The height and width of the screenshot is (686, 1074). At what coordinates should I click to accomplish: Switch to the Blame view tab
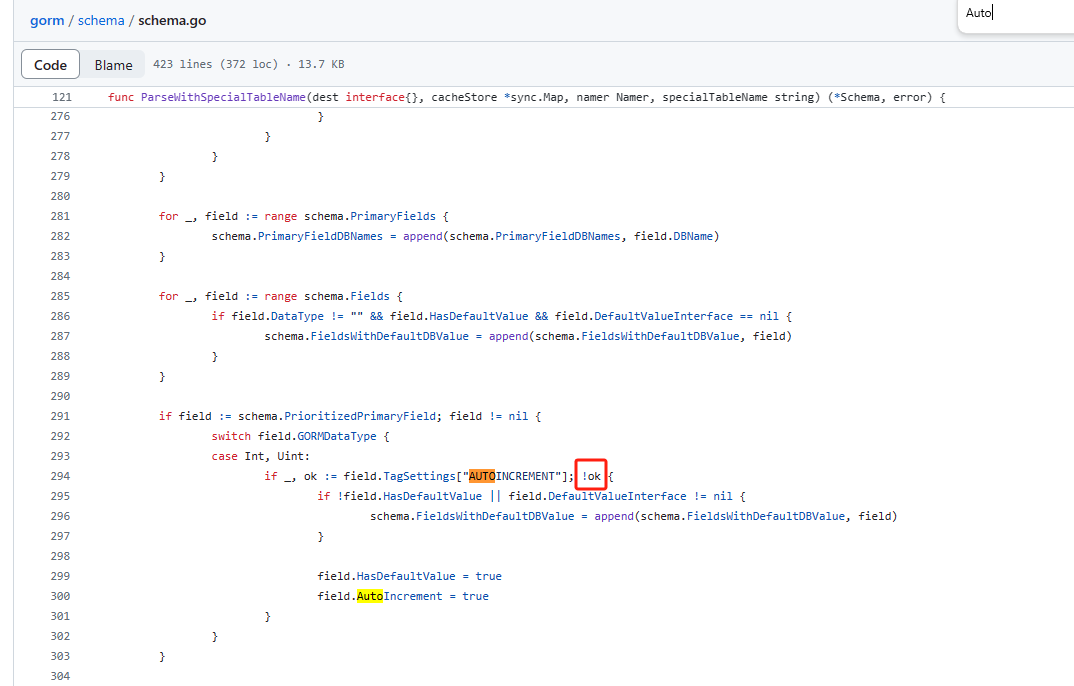pos(113,65)
